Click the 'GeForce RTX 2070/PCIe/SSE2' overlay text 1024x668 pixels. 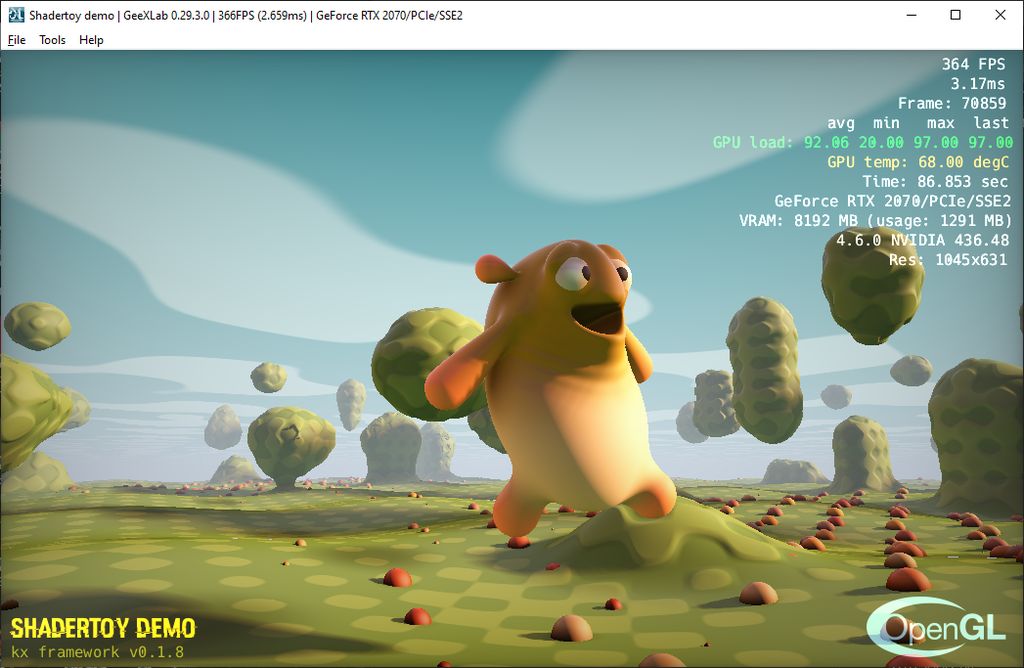892,201
